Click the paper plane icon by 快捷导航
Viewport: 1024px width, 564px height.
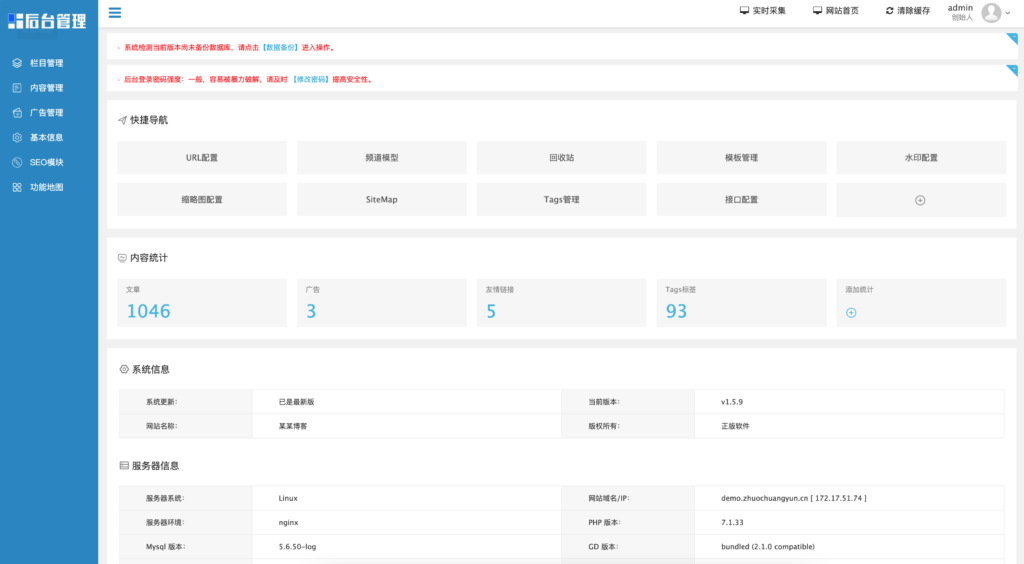pos(122,120)
